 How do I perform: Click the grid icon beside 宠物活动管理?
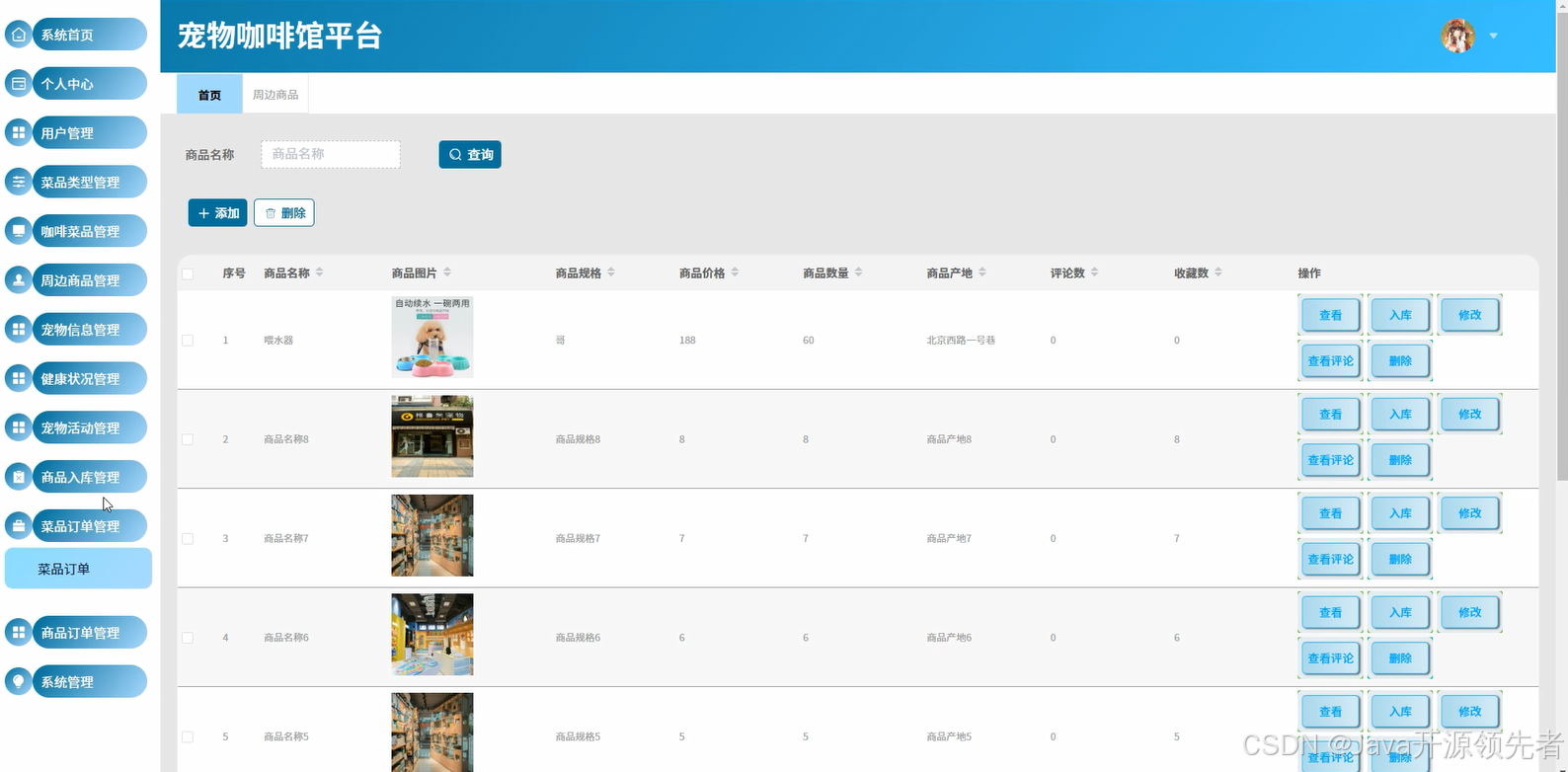(x=19, y=427)
